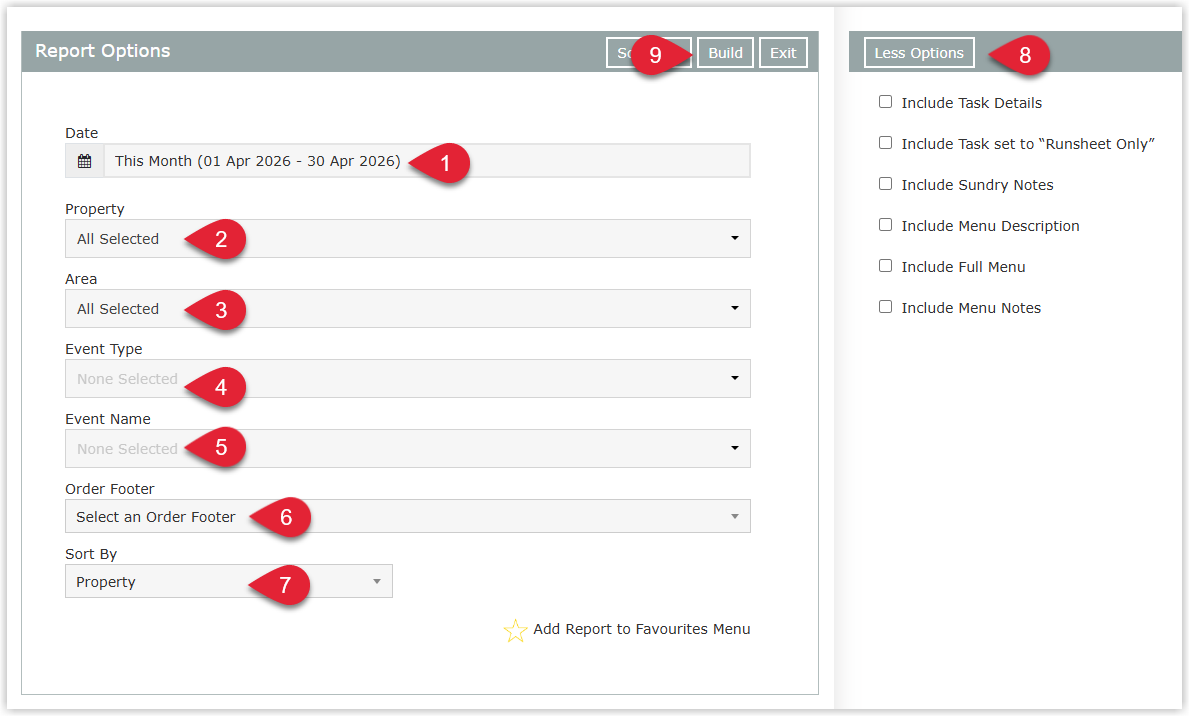1190x717 pixels.
Task: Click the Exit button
Action: 782,53
